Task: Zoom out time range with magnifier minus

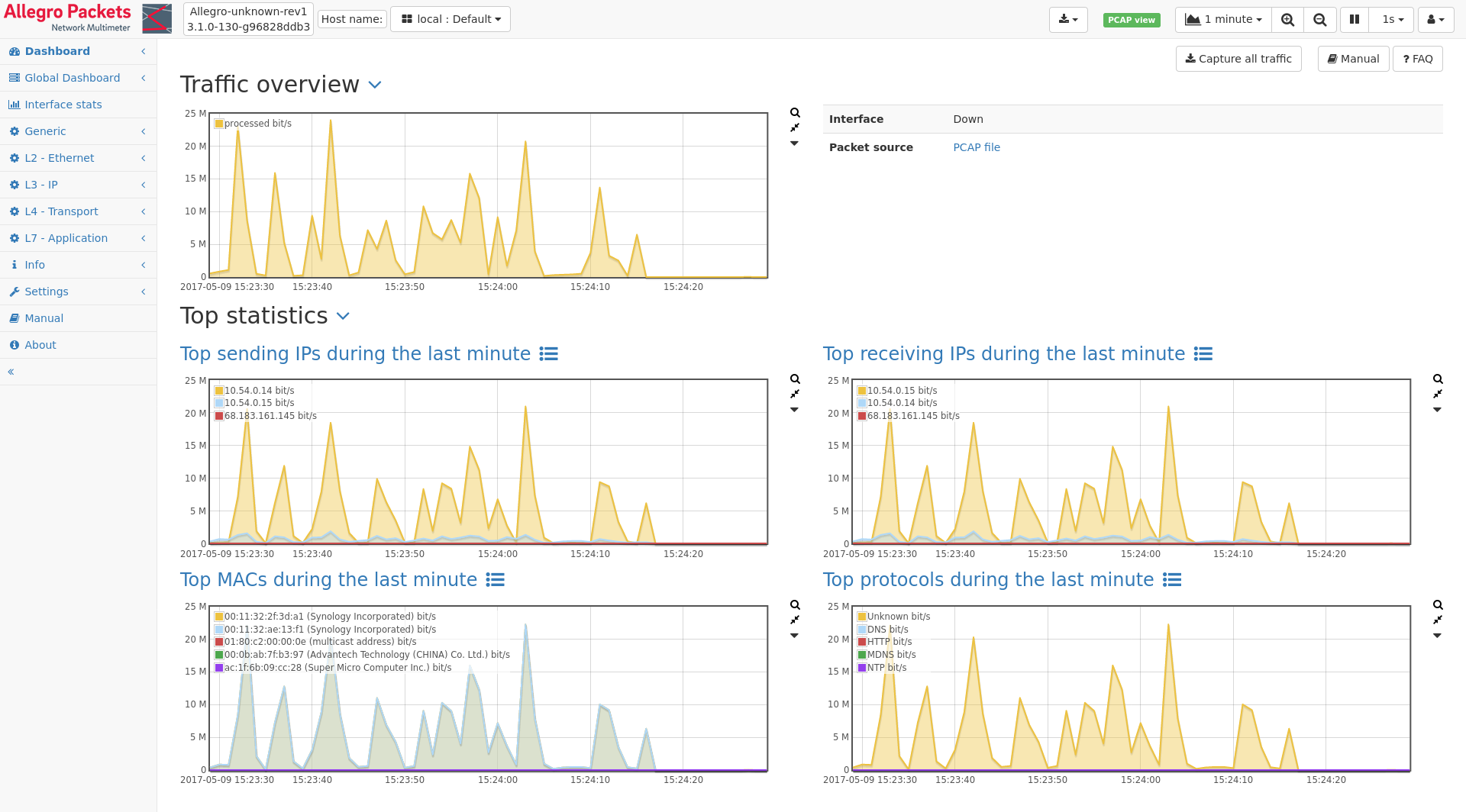Action: click(x=1320, y=19)
